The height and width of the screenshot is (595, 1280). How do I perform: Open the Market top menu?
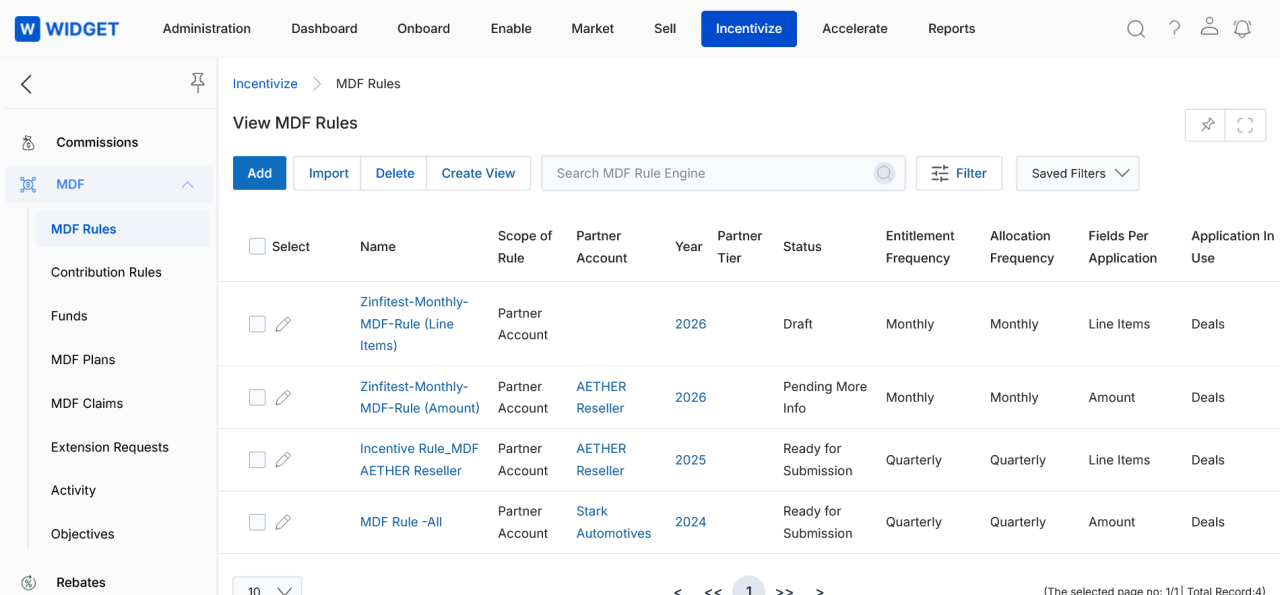[x=593, y=29]
